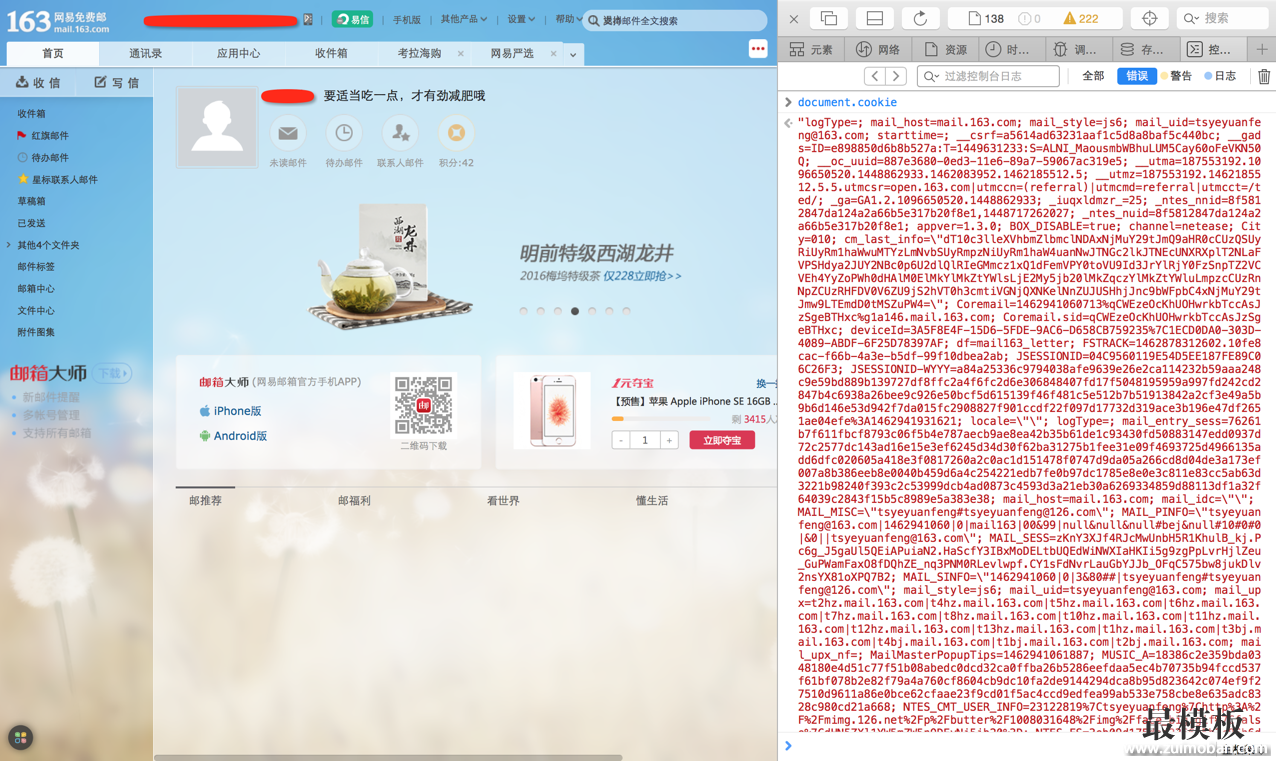
Task: Focus the mail full-text search box
Action: [x=675, y=20]
